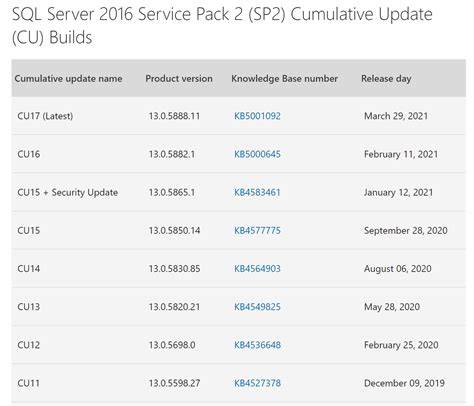Open the KB4549825 link
This screenshot has width=474, height=406.
tap(257, 307)
